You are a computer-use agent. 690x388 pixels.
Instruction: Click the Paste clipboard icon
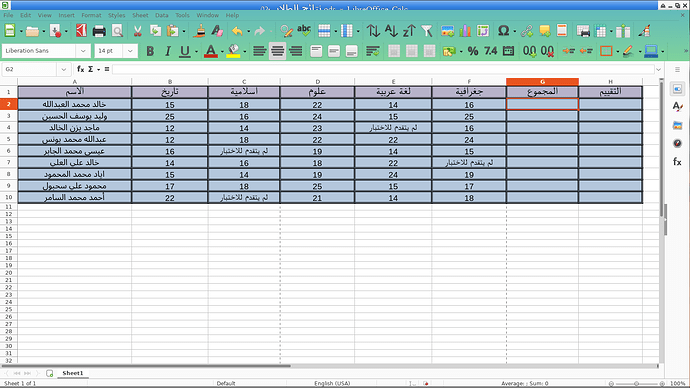point(173,31)
